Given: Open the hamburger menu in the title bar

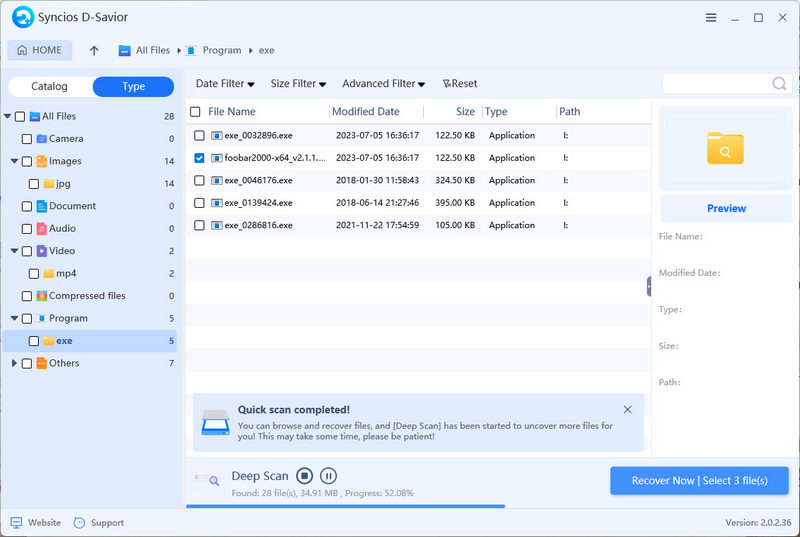Looking at the screenshot, I should [711, 18].
